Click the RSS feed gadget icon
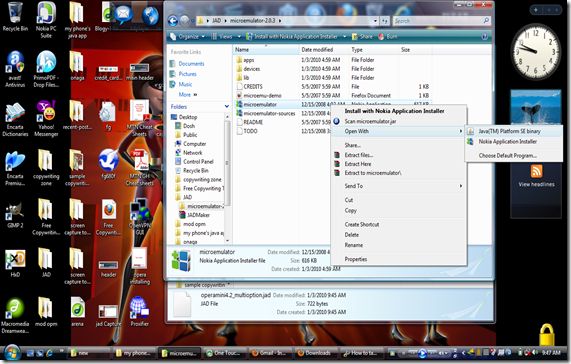 tap(536, 171)
